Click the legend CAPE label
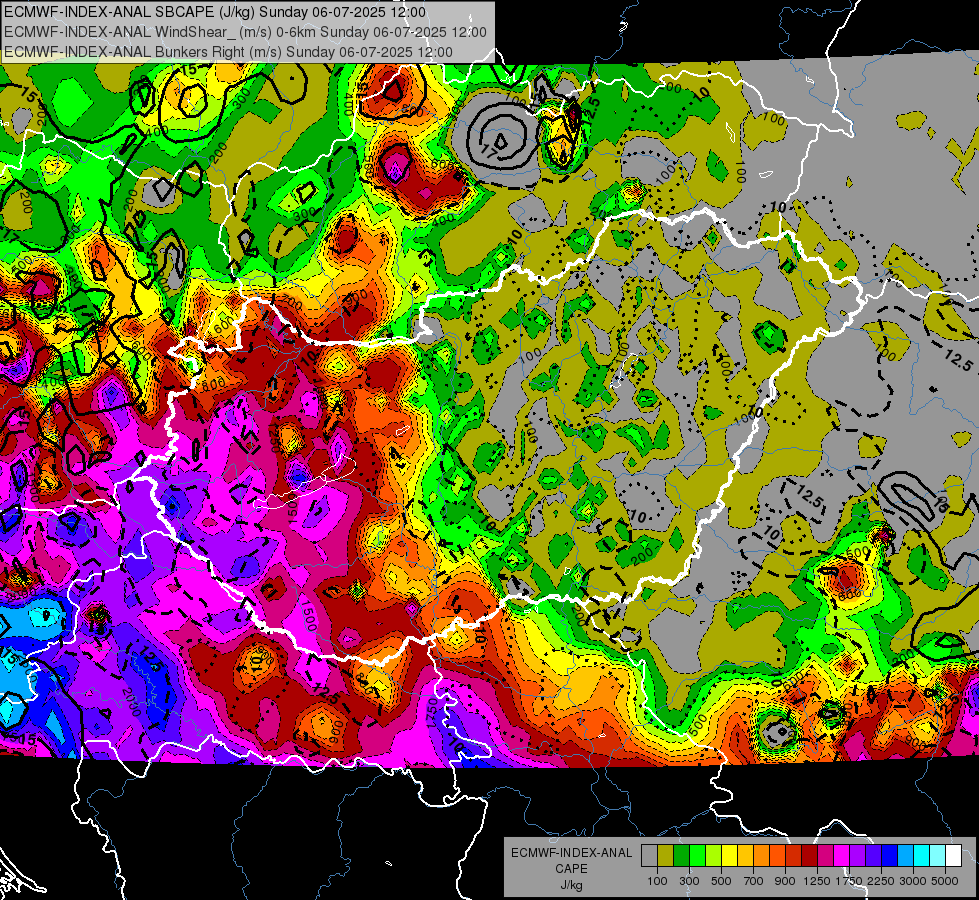 (x=571, y=869)
